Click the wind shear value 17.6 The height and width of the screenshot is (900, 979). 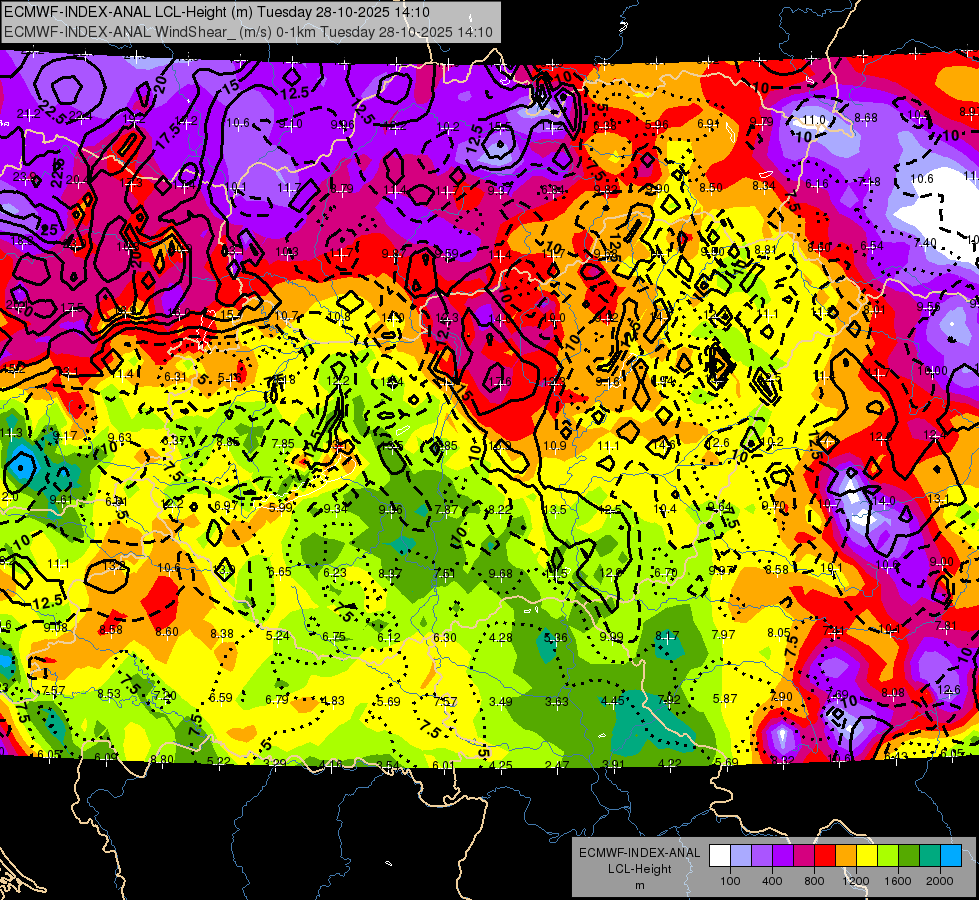(500, 382)
